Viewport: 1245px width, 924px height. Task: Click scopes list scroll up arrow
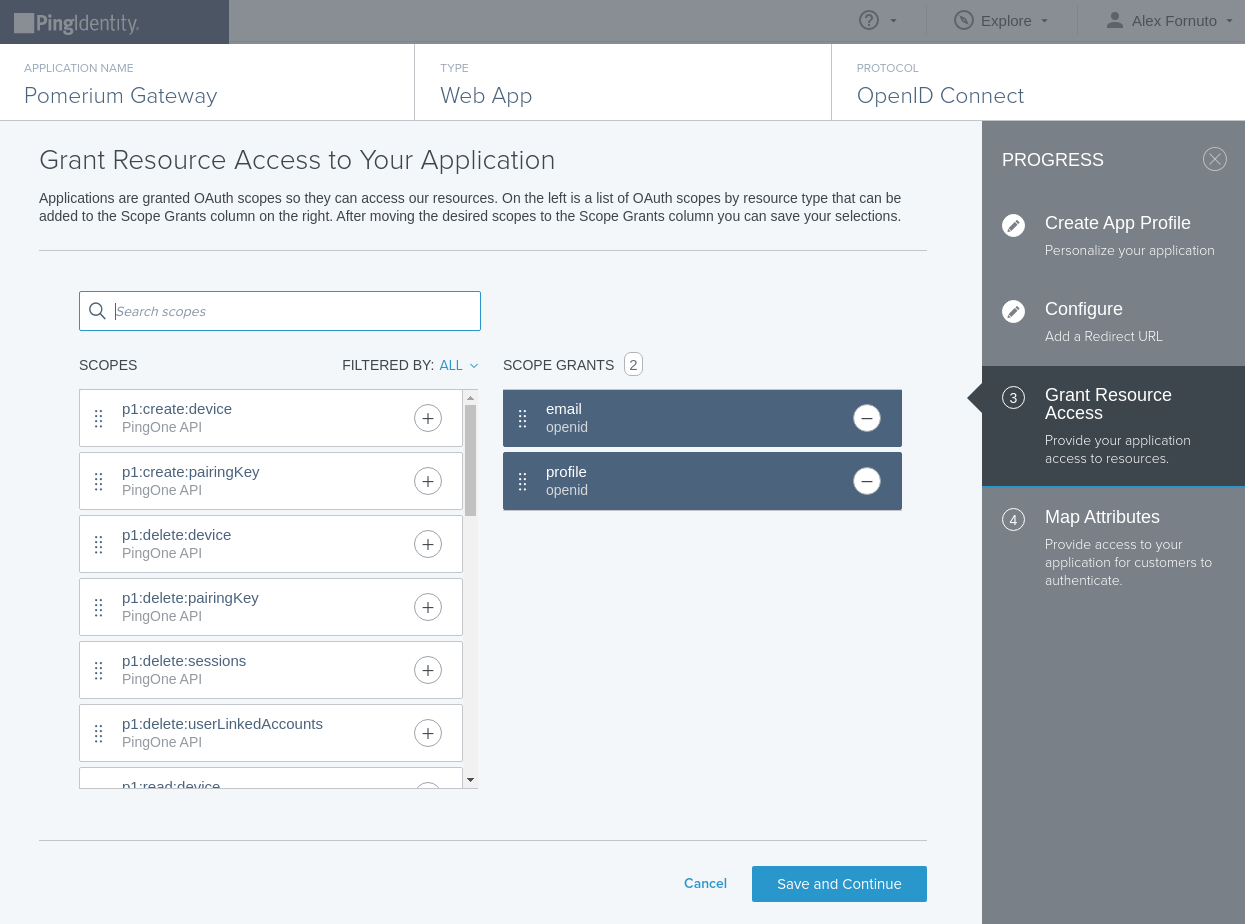(x=470, y=397)
